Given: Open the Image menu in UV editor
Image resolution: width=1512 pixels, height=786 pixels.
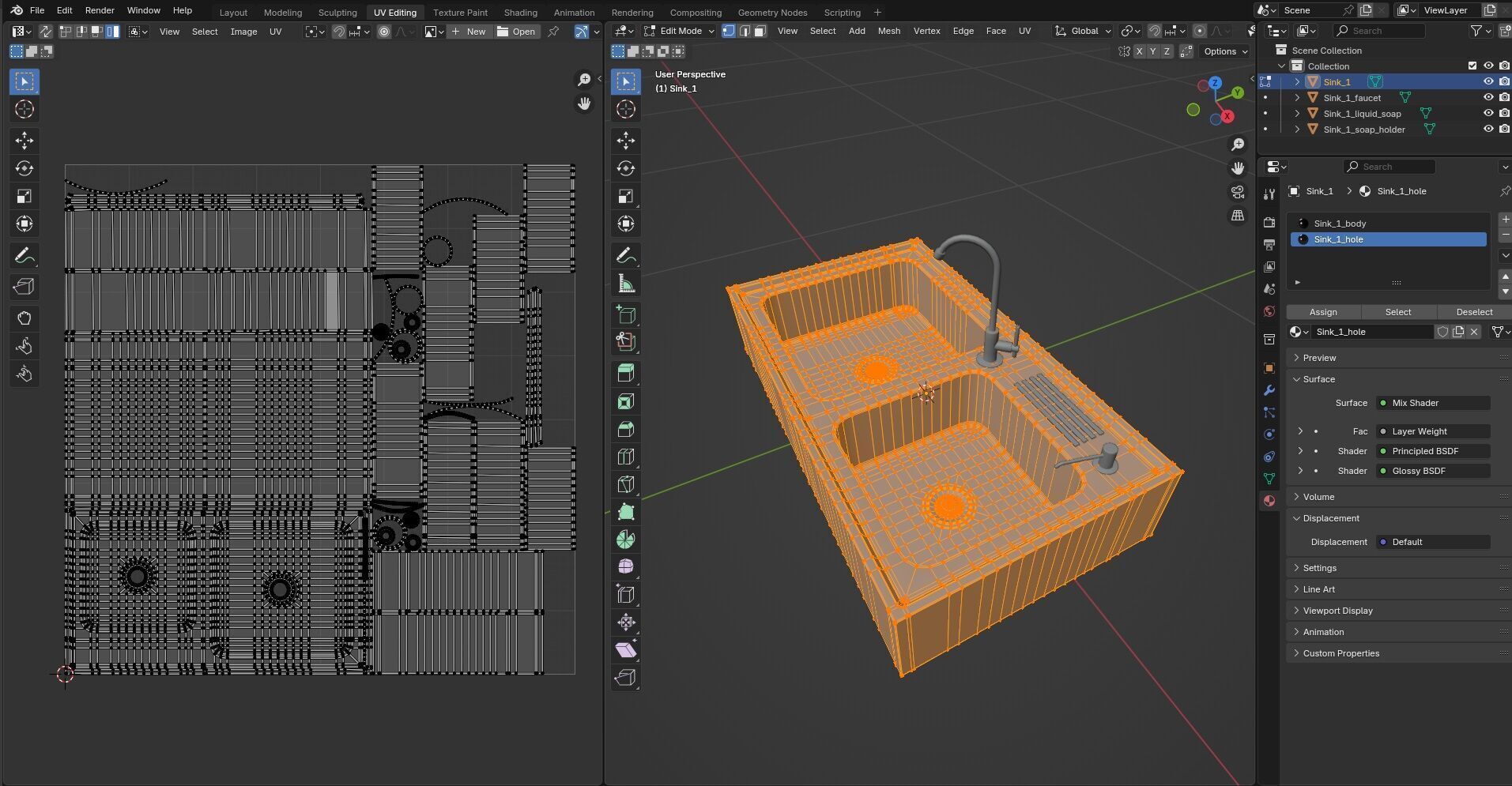Looking at the screenshot, I should (243, 32).
